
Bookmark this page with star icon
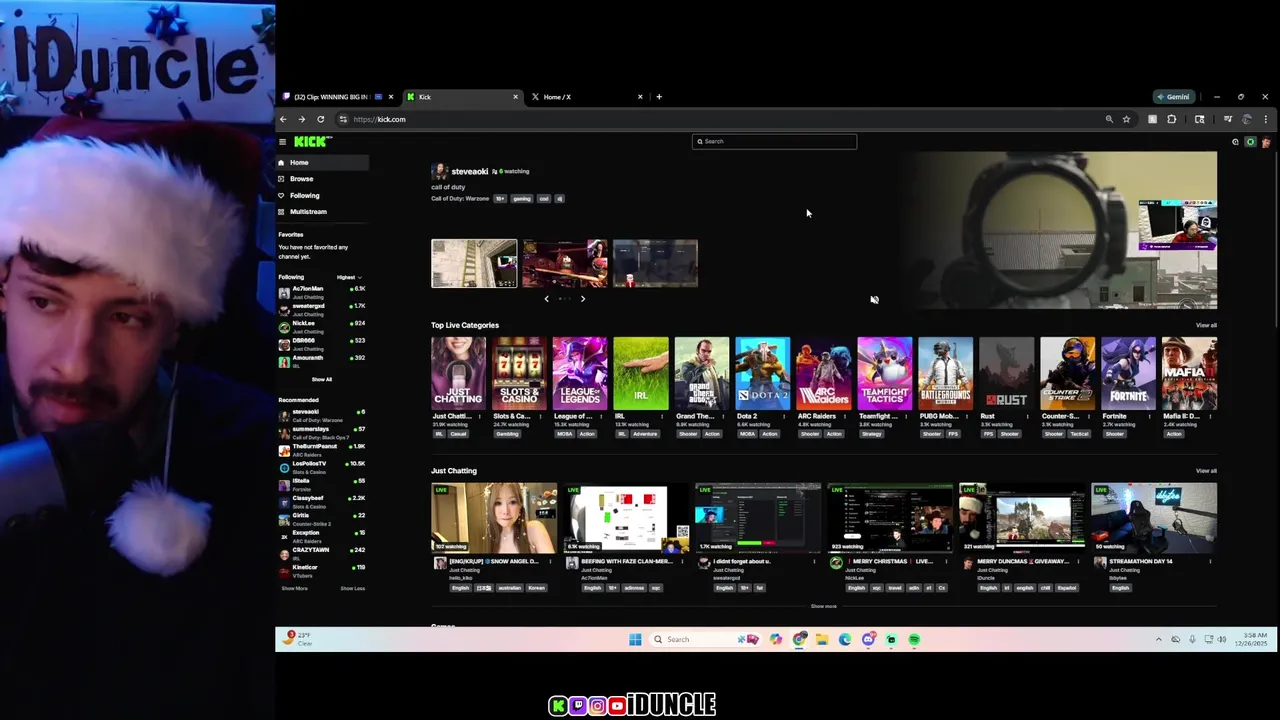(x=1126, y=119)
